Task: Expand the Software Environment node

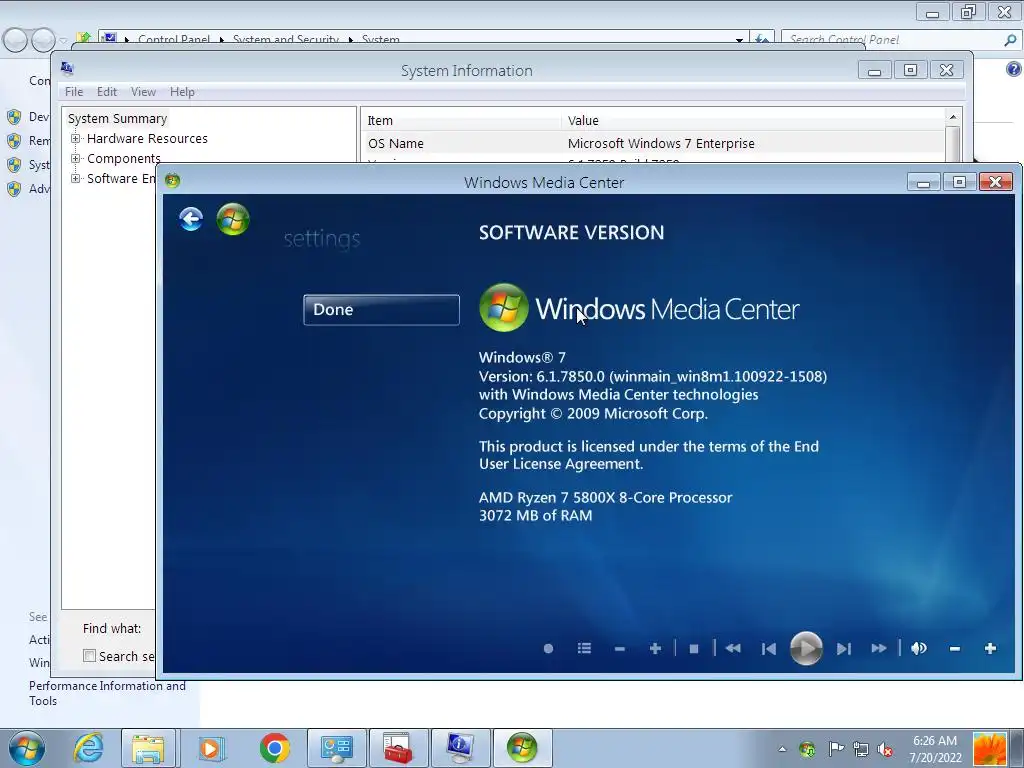Action: click(76, 178)
